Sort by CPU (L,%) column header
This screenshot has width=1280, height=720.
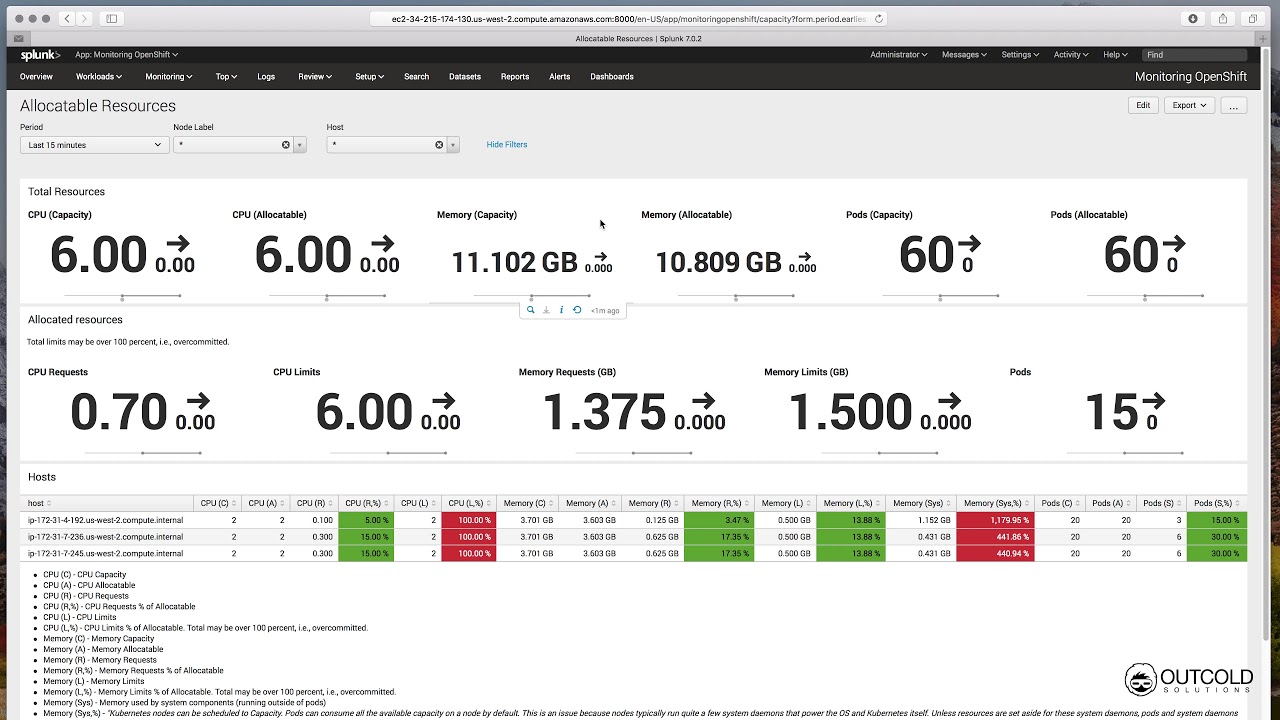click(x=470, y=503)
